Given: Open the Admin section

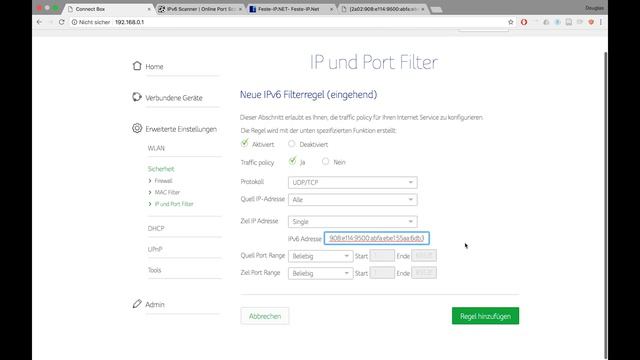Looking at the screenshot, I should pos(155,304).
